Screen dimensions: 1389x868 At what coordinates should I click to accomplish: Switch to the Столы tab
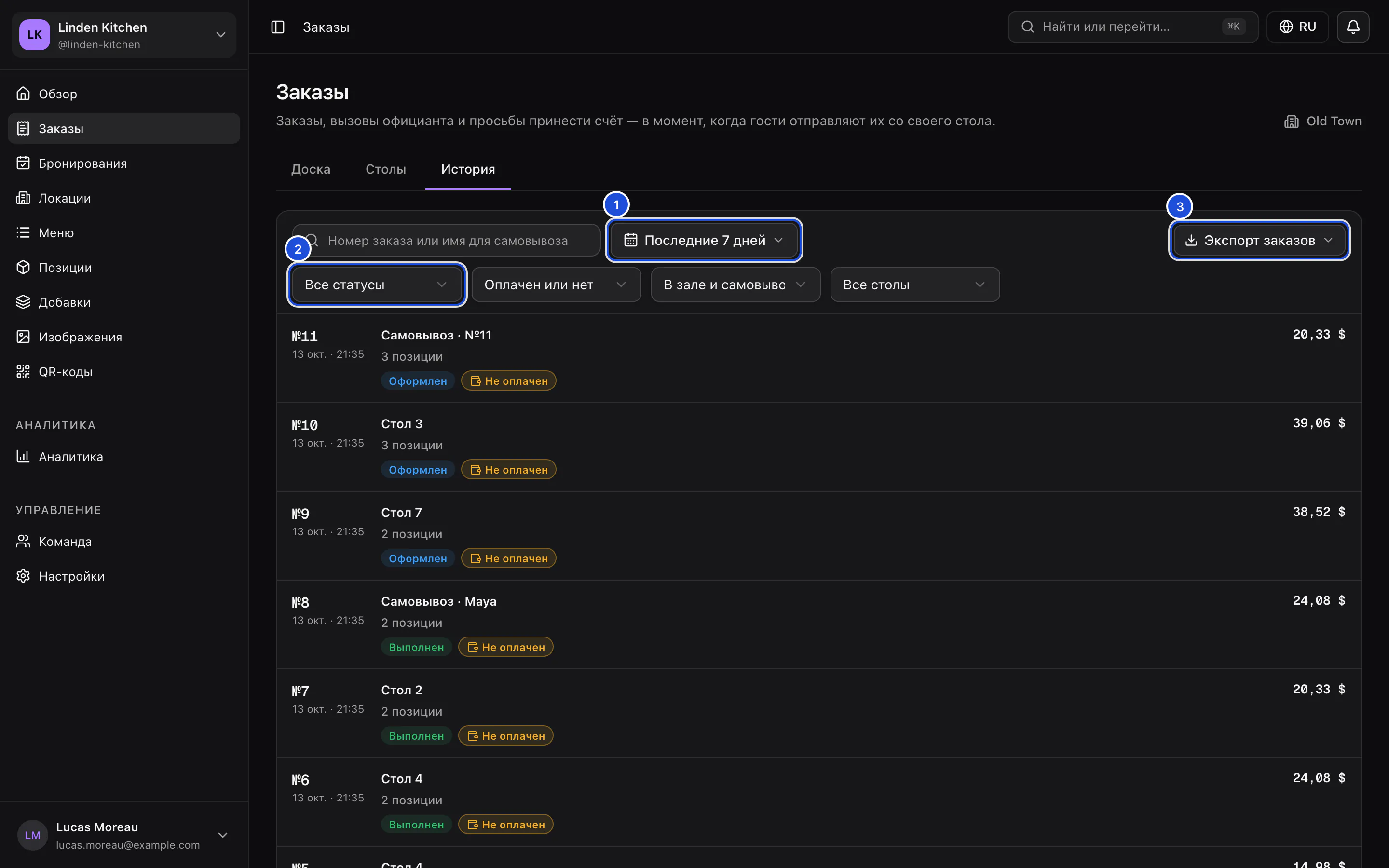386,169
